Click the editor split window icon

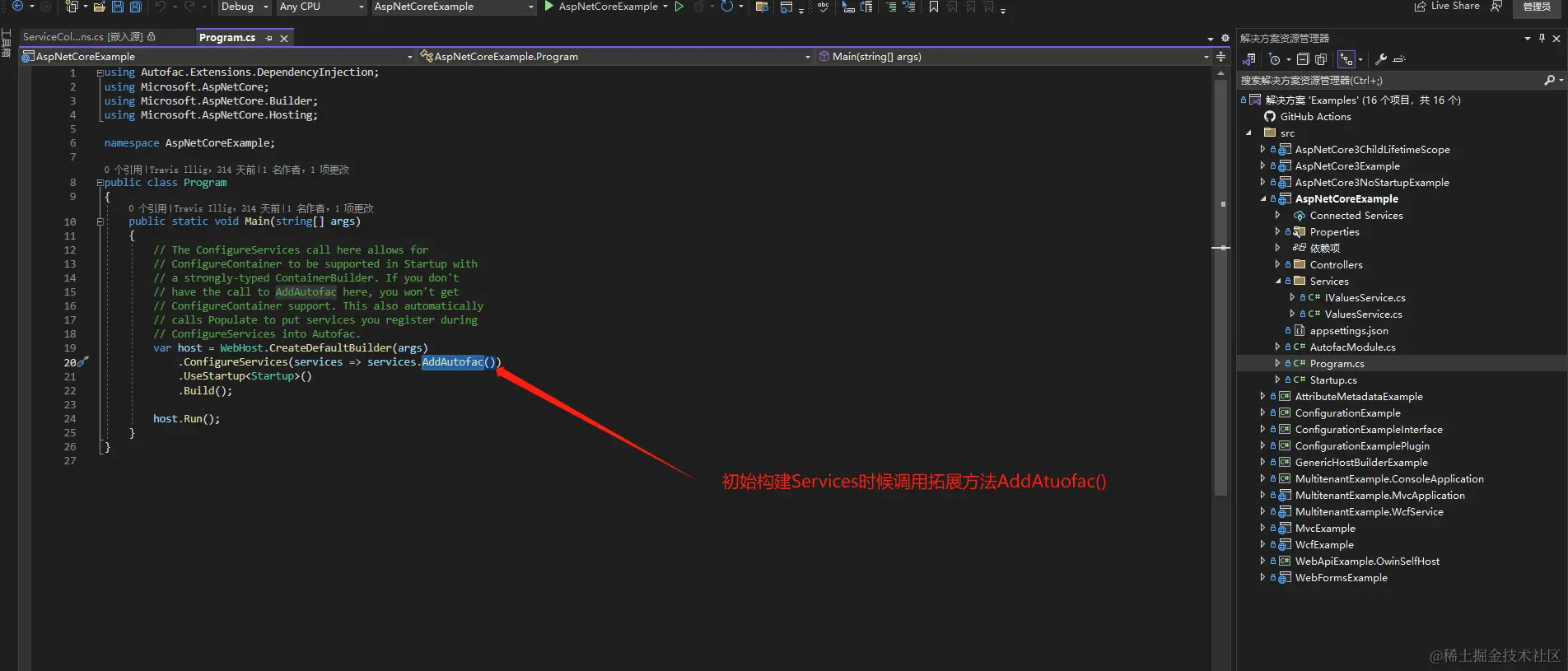click(1220, 57)
